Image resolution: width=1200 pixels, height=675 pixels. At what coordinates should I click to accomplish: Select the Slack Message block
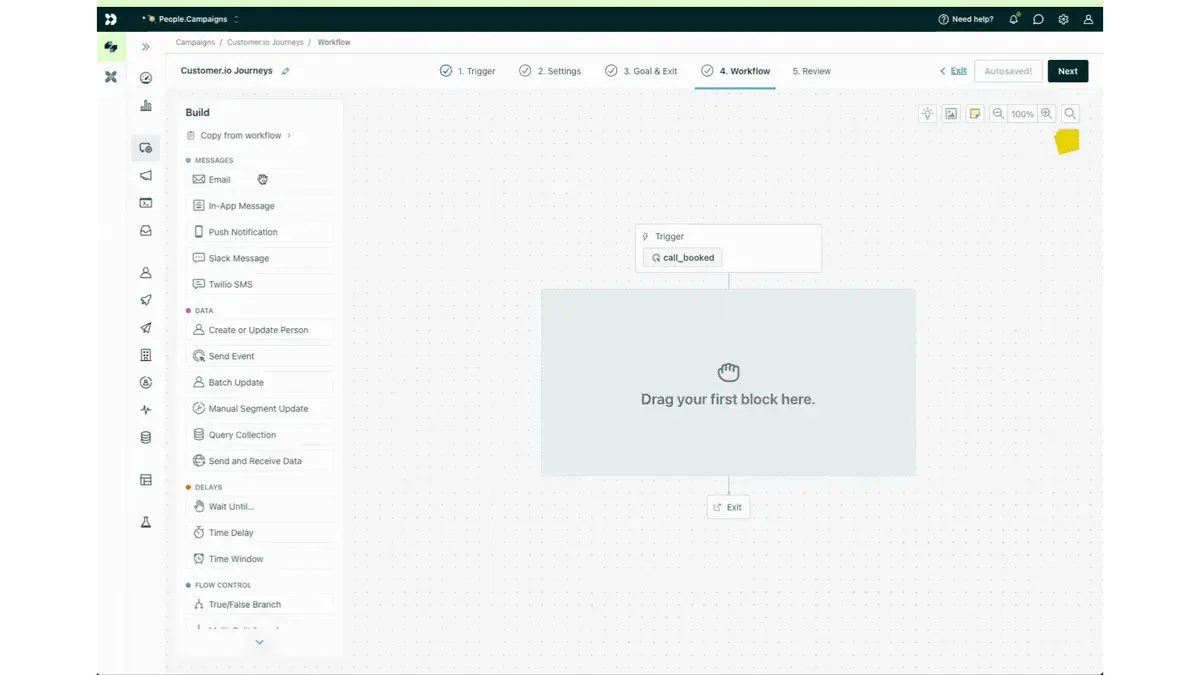click(x=260, y=258)
